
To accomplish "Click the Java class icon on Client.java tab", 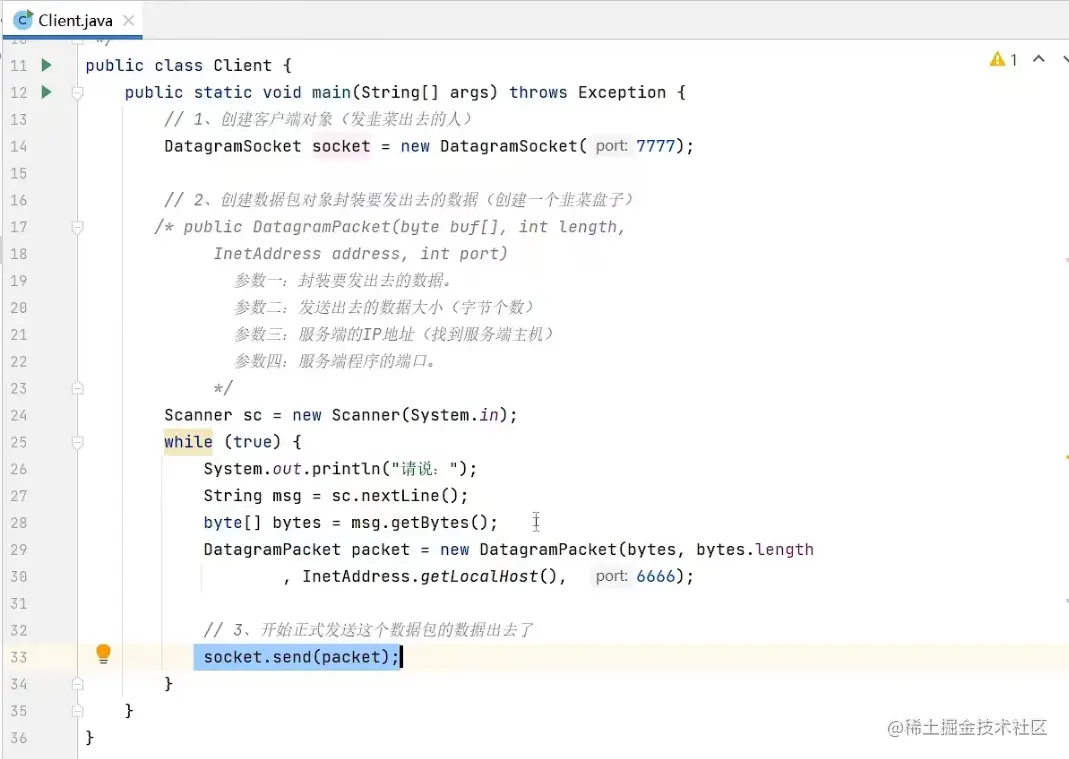I will 22,20.
